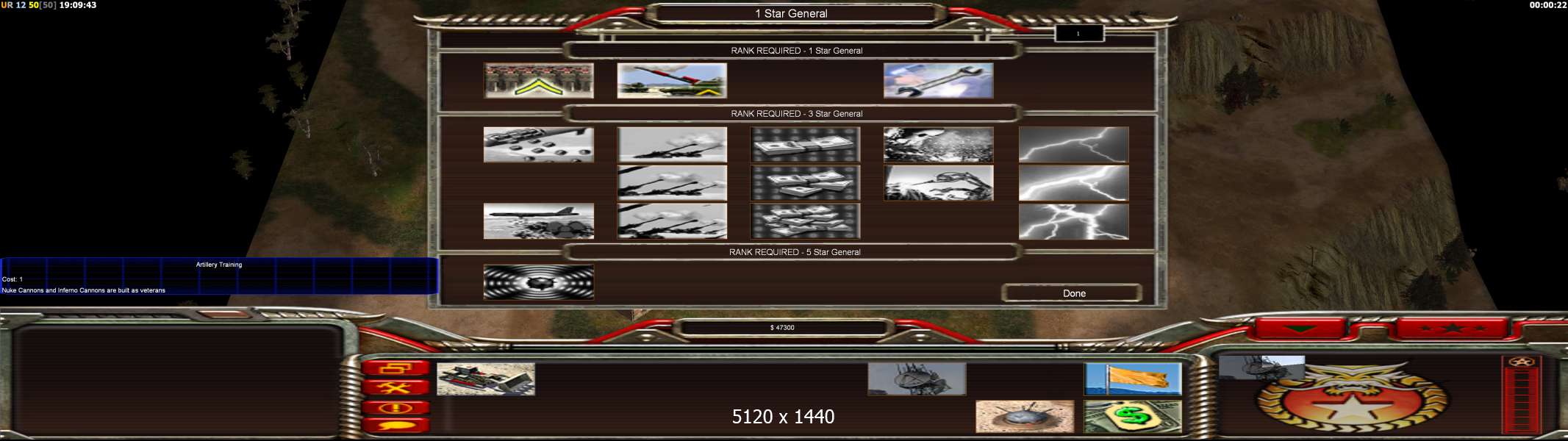This screenshot has height=441, width=1568.
Task: Sell building with dollar sign icon
Action: [1133, 417]
